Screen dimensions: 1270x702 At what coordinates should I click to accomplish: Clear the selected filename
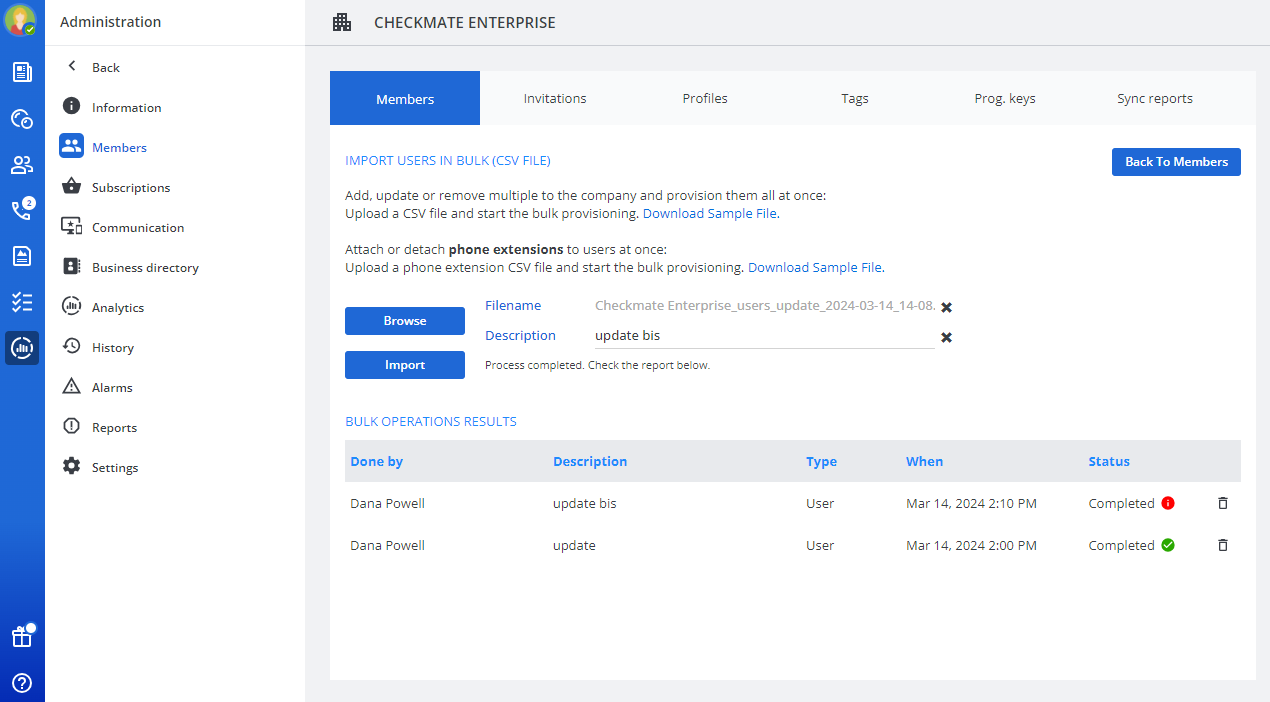pyautogui.click(x=946, y=307)
